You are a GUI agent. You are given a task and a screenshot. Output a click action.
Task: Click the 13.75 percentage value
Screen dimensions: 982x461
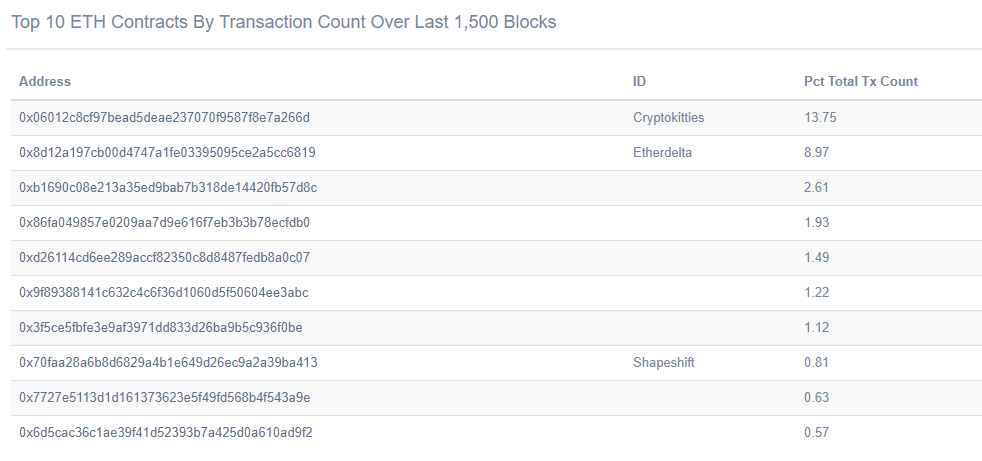(x=820, y=118)
